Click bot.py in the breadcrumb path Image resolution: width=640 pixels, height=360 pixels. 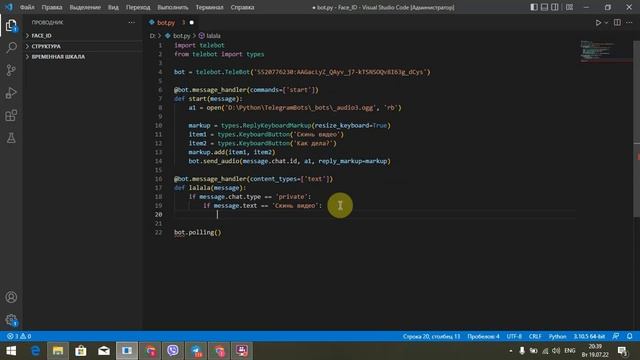(181, 36)
